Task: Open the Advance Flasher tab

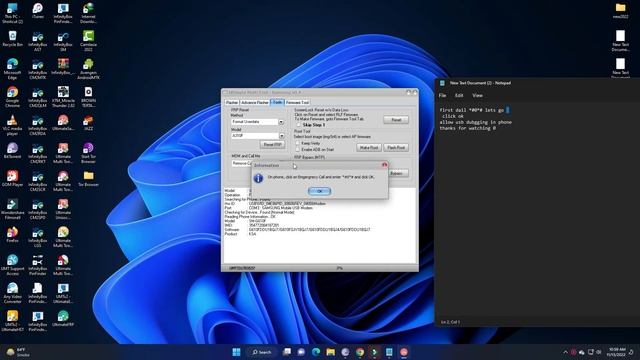Action: click(x=255, y=102)
